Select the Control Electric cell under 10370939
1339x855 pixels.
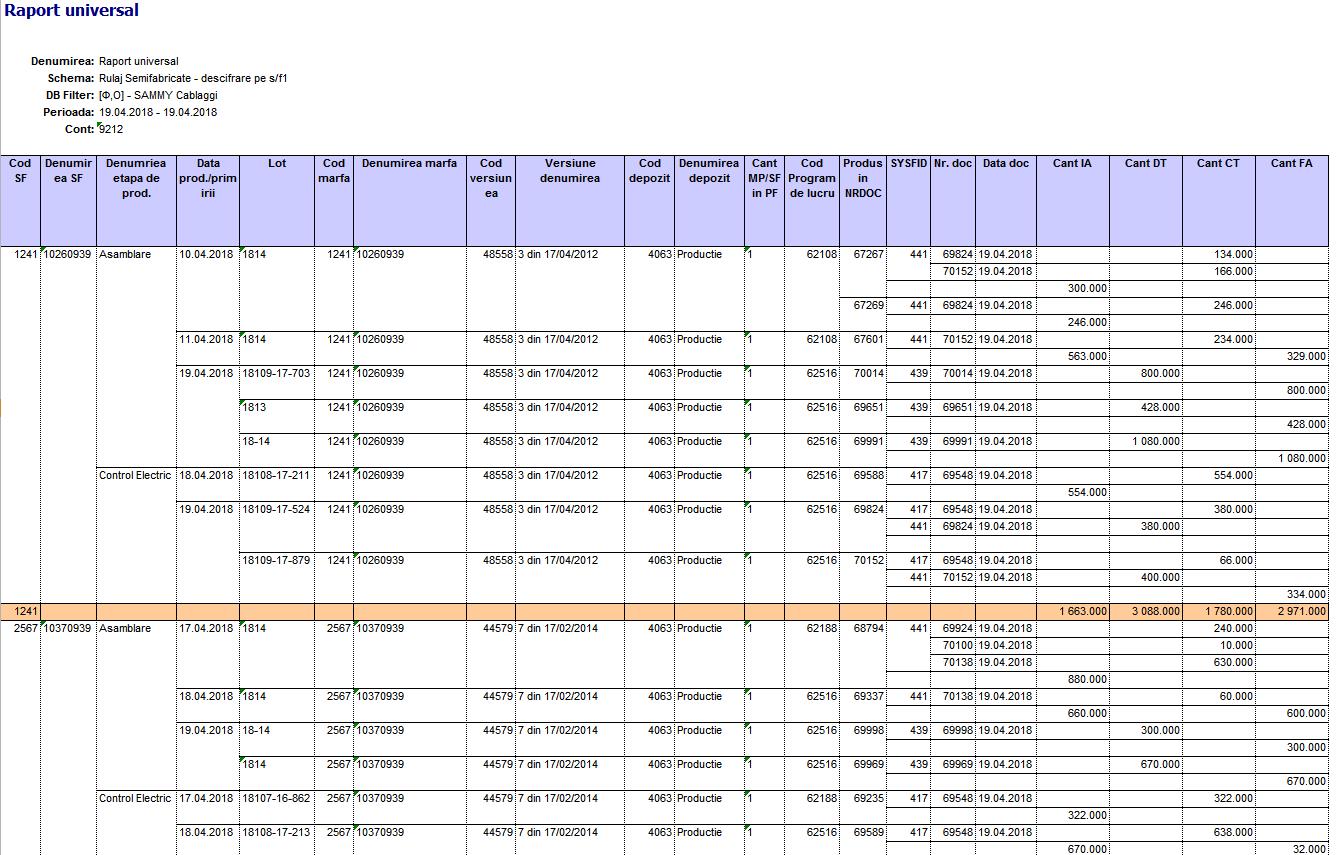(136, 798)
